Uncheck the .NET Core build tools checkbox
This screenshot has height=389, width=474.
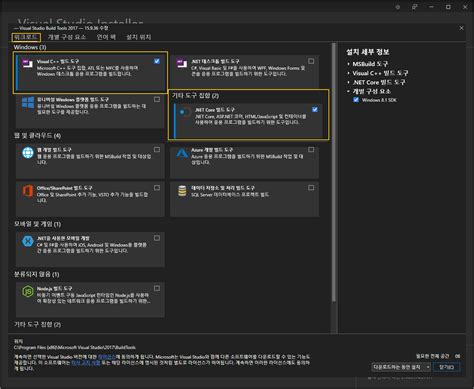(x=315, y=109)
